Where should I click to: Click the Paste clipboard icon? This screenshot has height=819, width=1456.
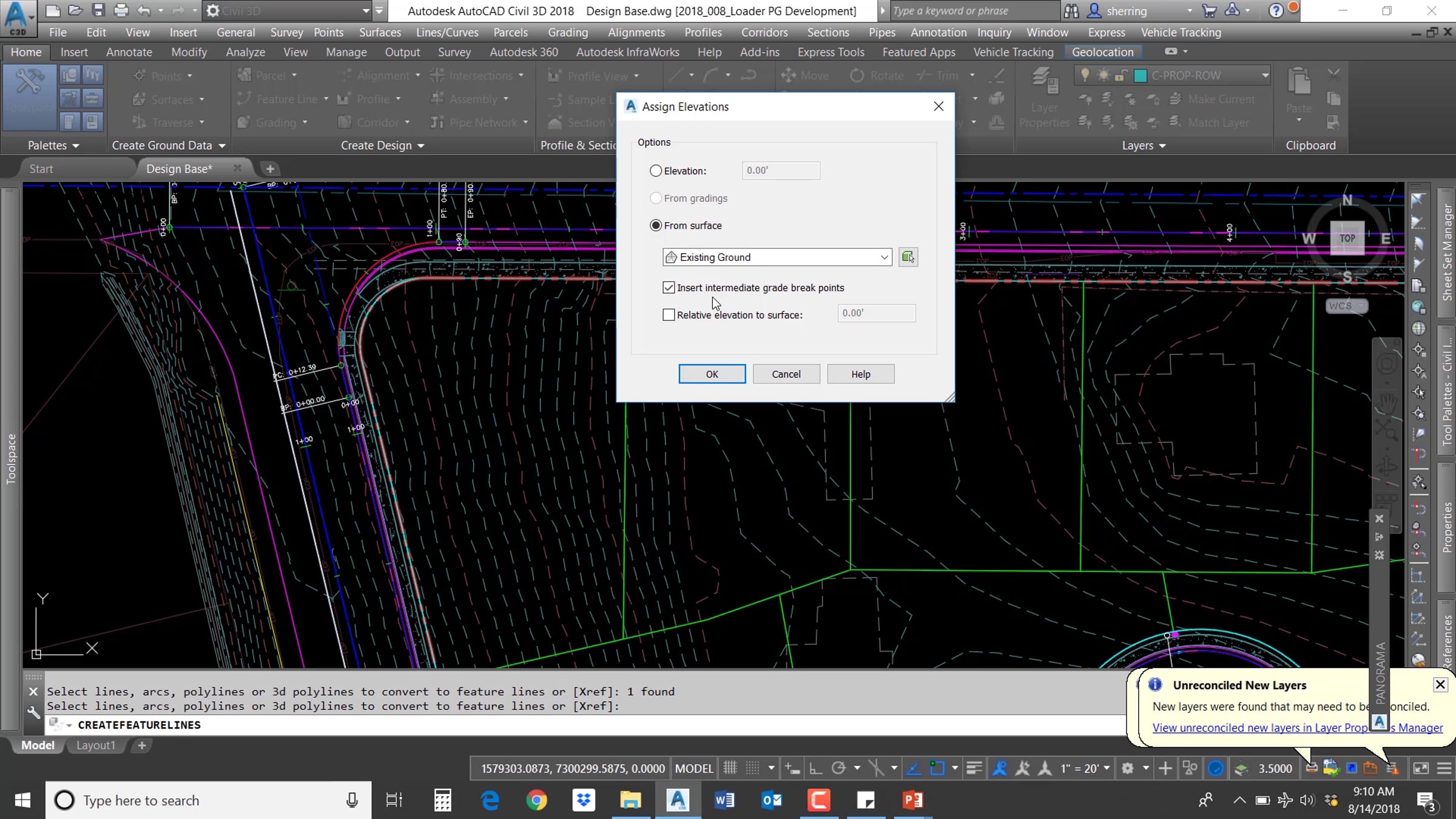[1299, 82]
